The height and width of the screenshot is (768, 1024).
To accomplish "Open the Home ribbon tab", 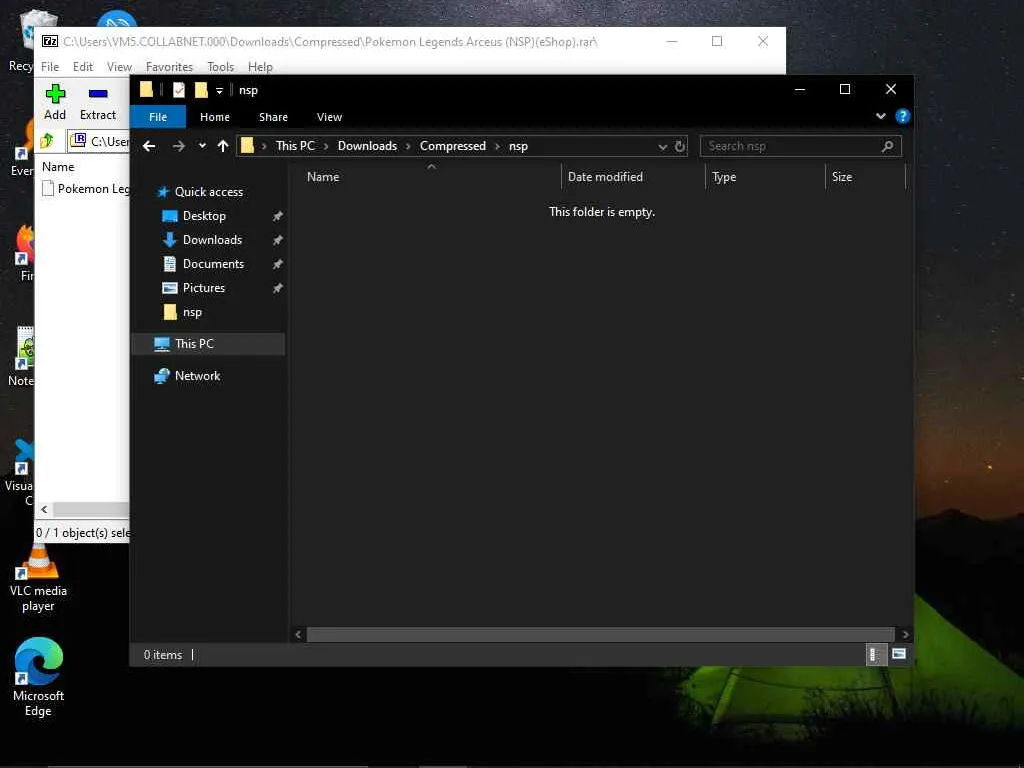I will pos(215,117).
